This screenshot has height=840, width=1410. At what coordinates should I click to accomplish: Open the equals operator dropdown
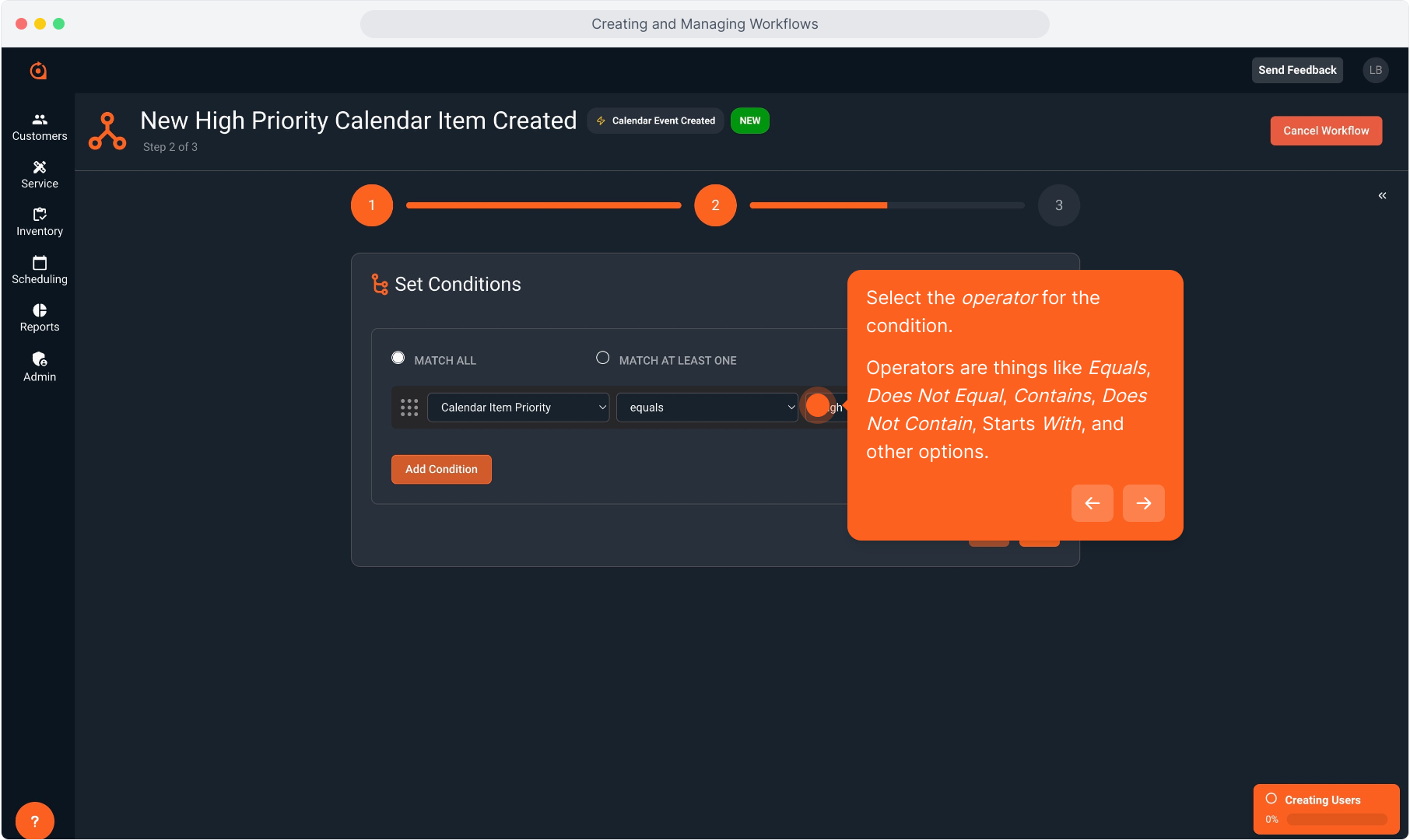(x=707, y=408)
